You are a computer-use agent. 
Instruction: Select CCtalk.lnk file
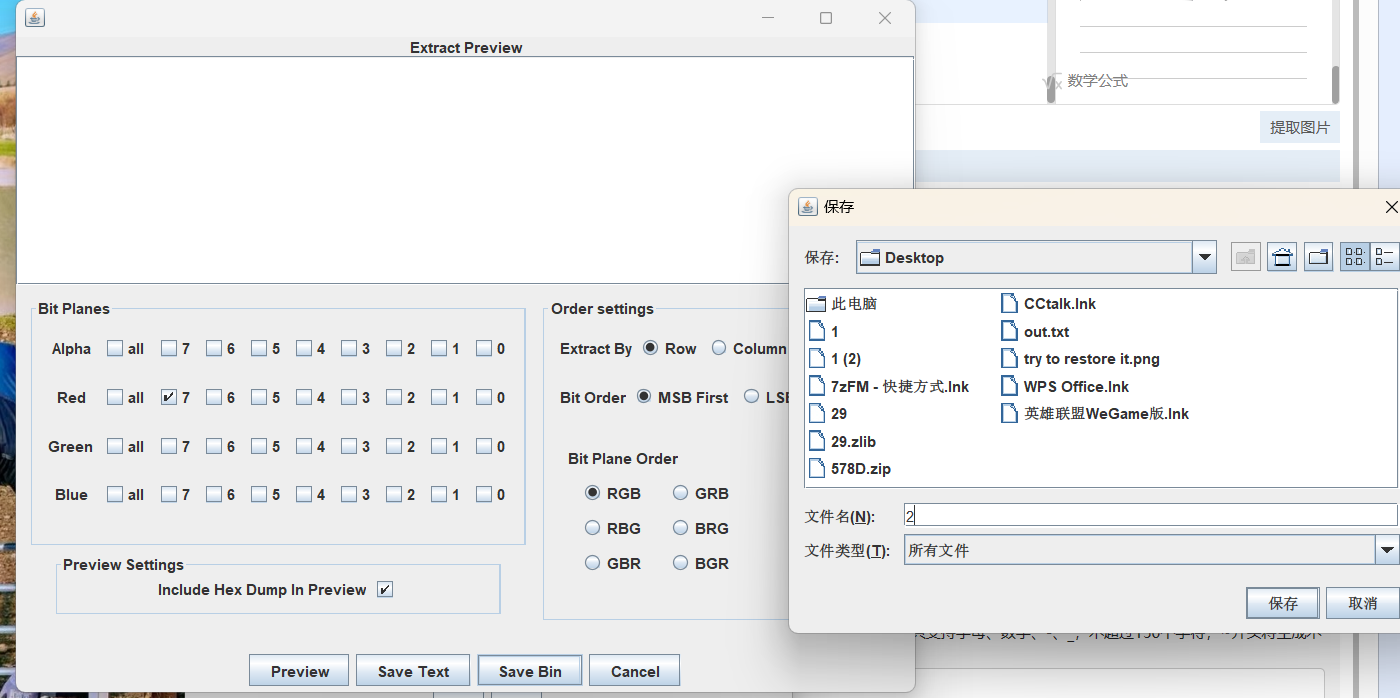click(x=1049, y=304)
